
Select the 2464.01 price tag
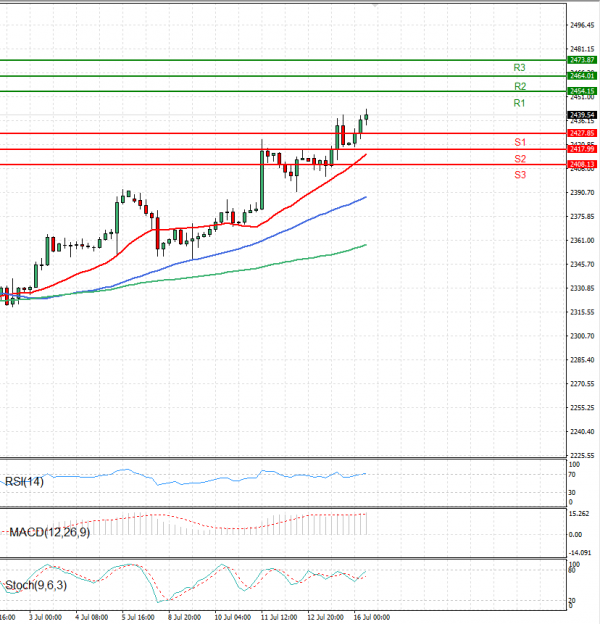pos(582,76)
